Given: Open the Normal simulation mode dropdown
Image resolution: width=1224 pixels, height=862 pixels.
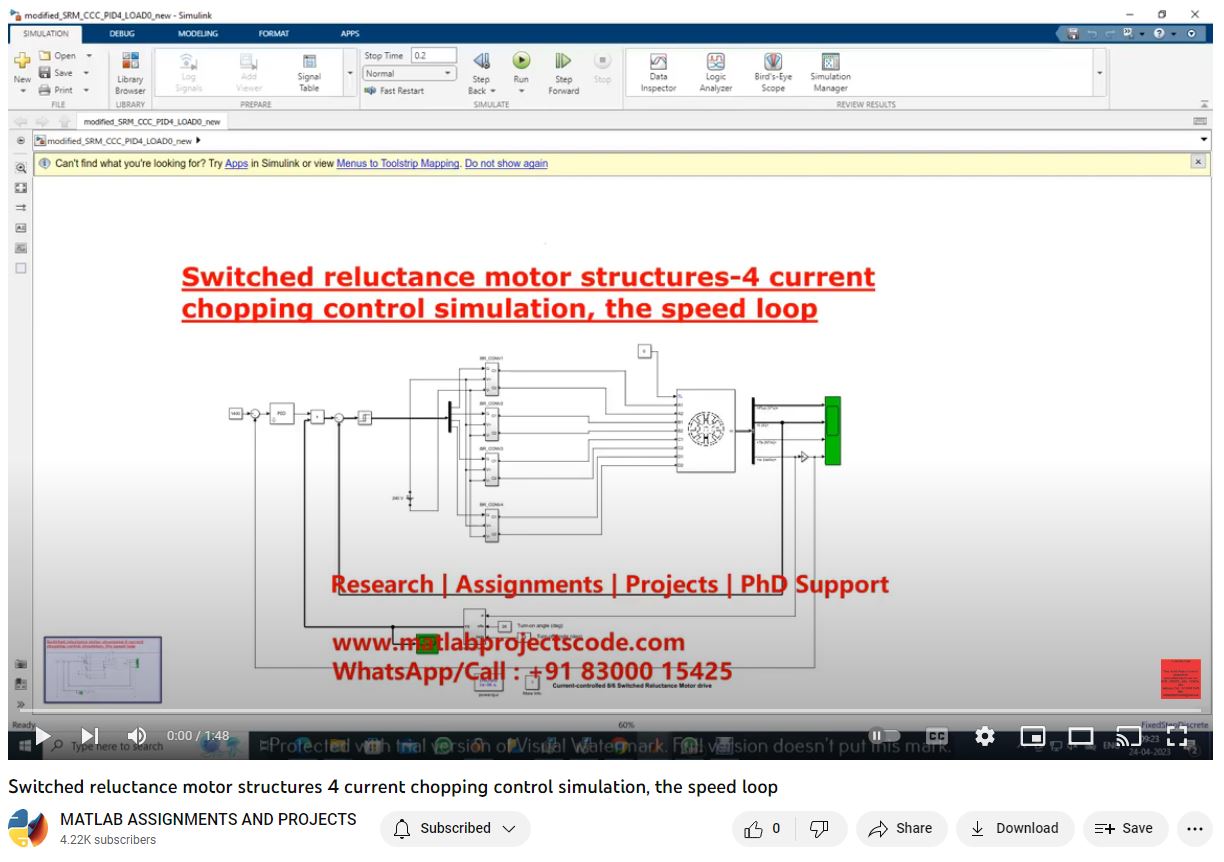Looking at the screenshot, I should coord(409,73).
